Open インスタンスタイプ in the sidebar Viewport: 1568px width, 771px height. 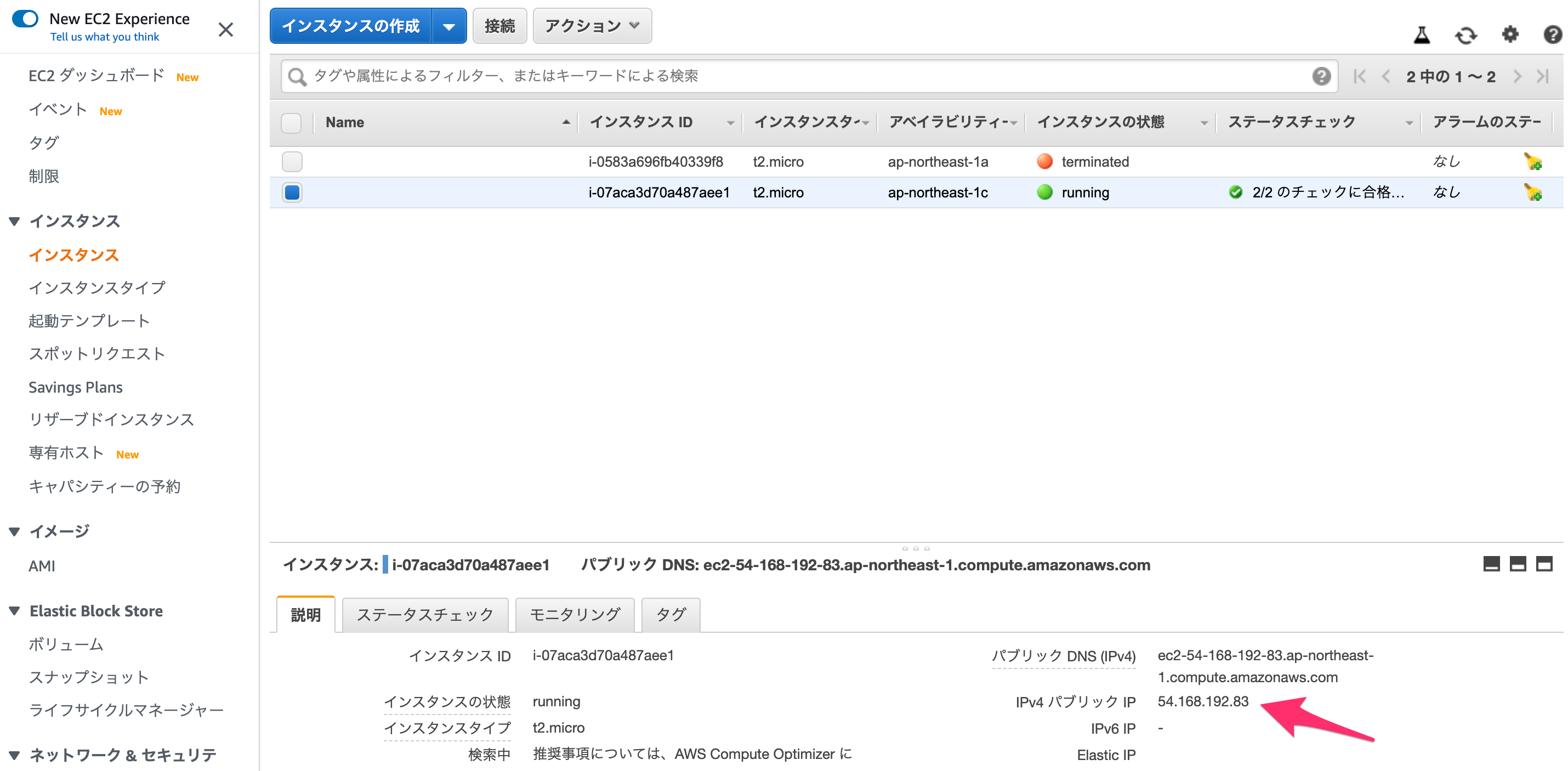pos(97,287)
